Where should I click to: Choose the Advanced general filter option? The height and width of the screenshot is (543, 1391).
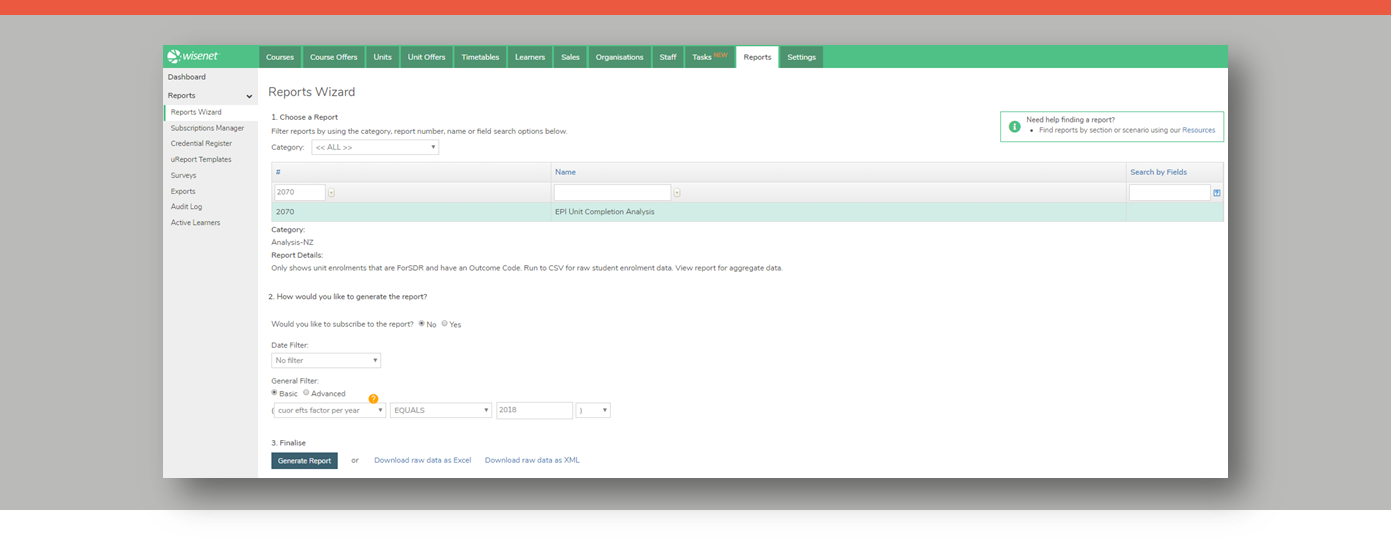click(x=306, y=393)
